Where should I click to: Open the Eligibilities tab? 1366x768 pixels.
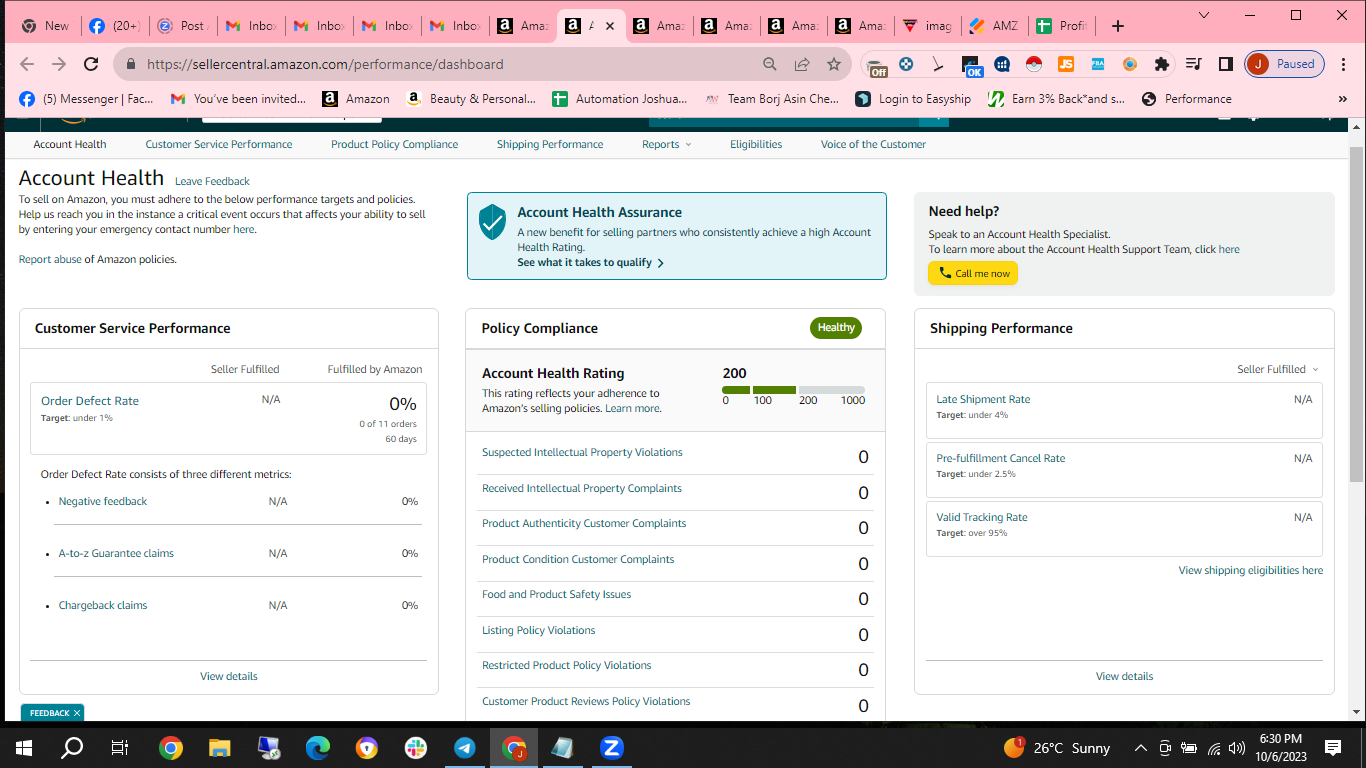[756, 144]
